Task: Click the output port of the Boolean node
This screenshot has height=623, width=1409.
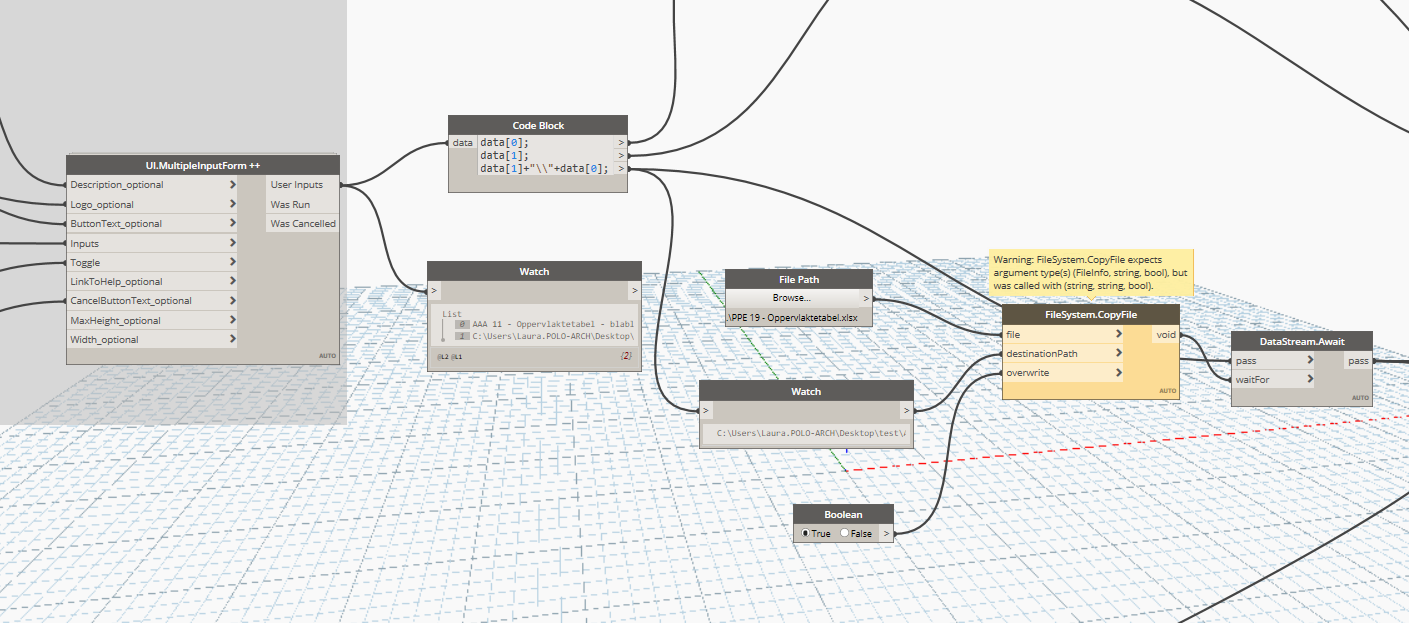Action: (885, 533)
